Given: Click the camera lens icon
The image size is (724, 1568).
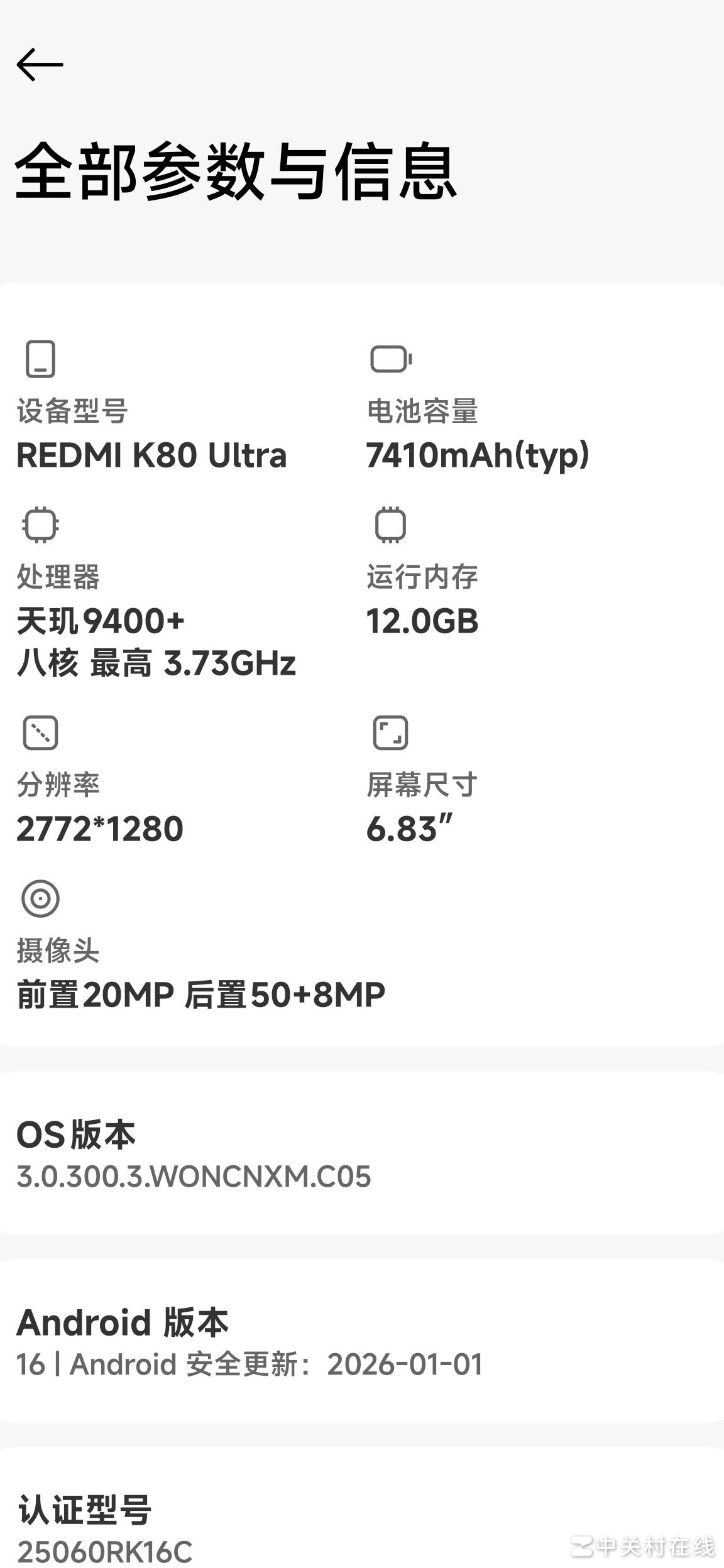Looking at the screenshot, I should coord(40,898).
